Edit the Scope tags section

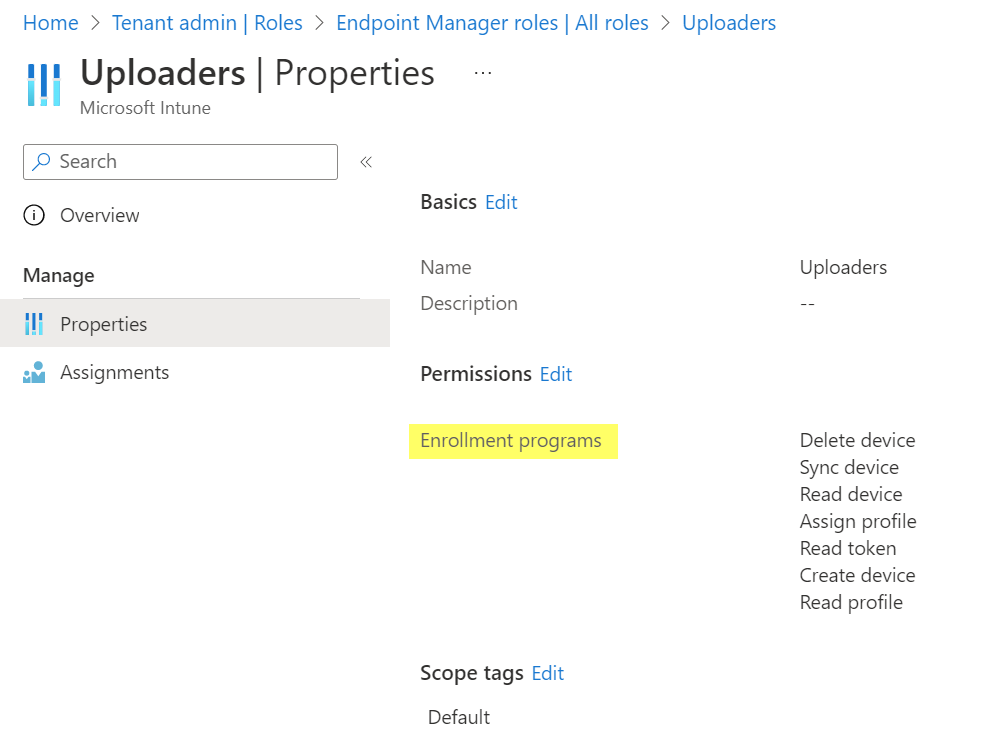point(547,673)
